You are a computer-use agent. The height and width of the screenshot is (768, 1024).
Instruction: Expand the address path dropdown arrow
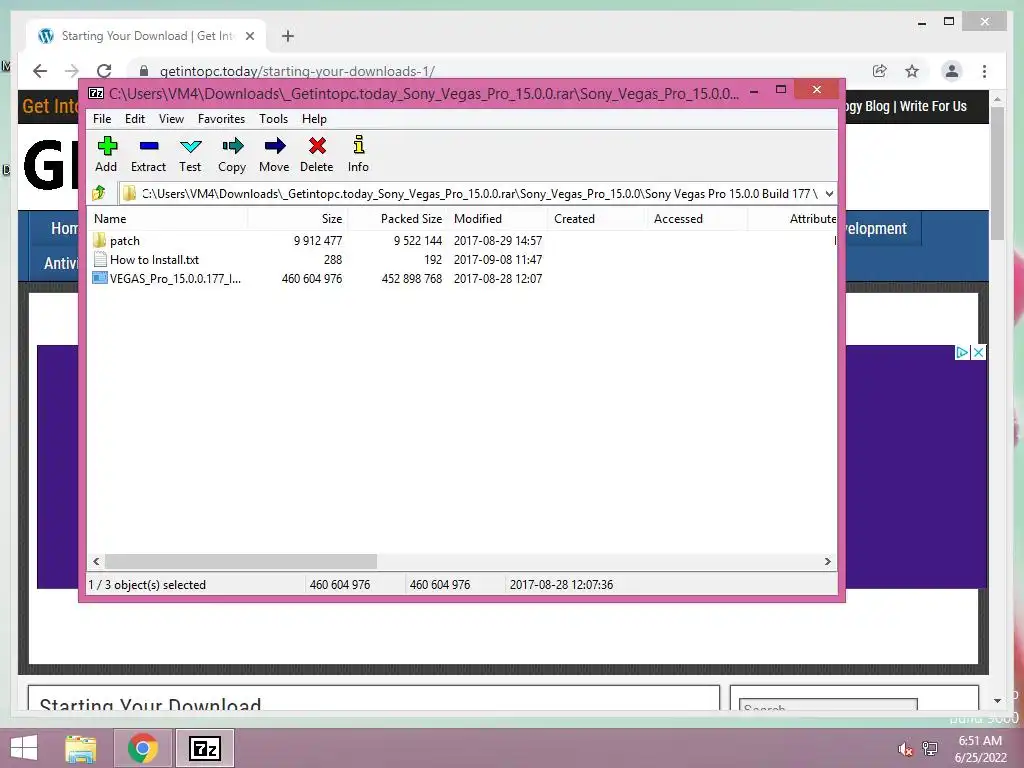coord(829,193)
